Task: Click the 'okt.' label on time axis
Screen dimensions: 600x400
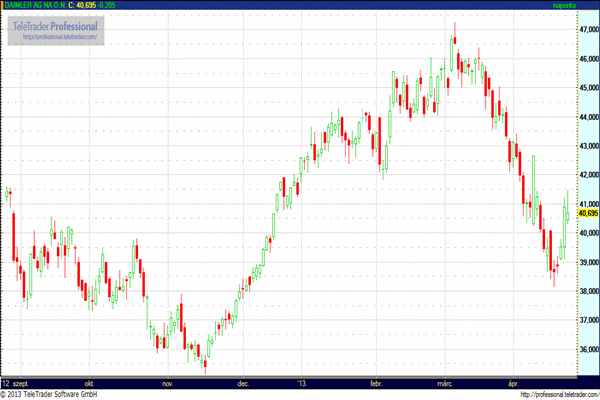Action: click(x=89, y=383)
